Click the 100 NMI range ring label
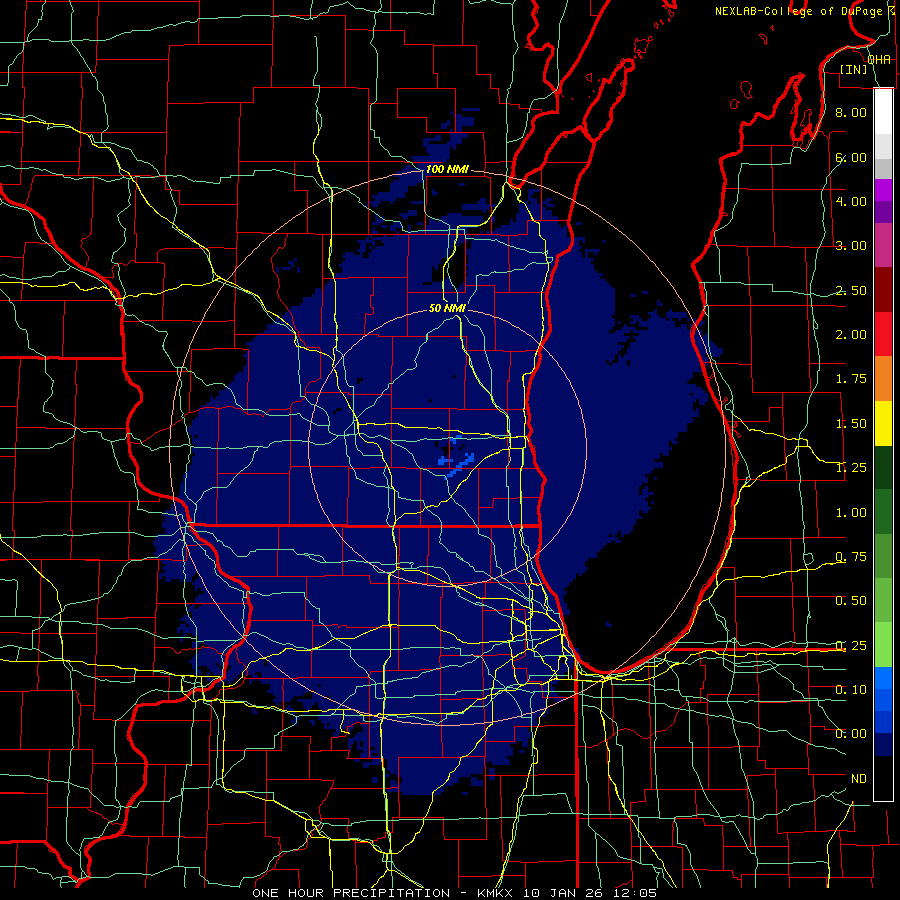Image resolution: width=900 pixels, height=900 pixels. click(x=447, y=169)
